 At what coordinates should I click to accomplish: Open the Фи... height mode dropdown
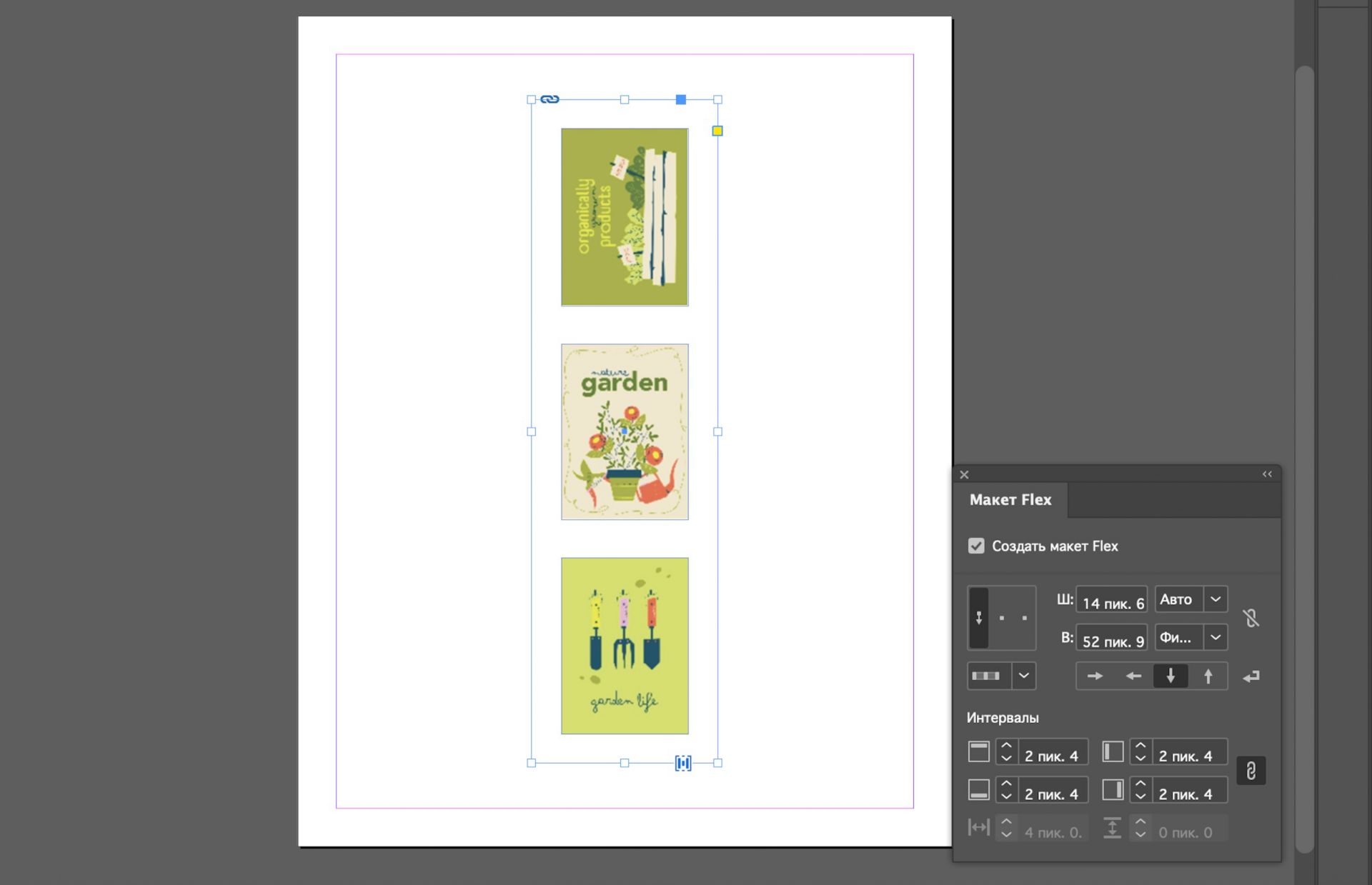click(x=1216, y=637)
